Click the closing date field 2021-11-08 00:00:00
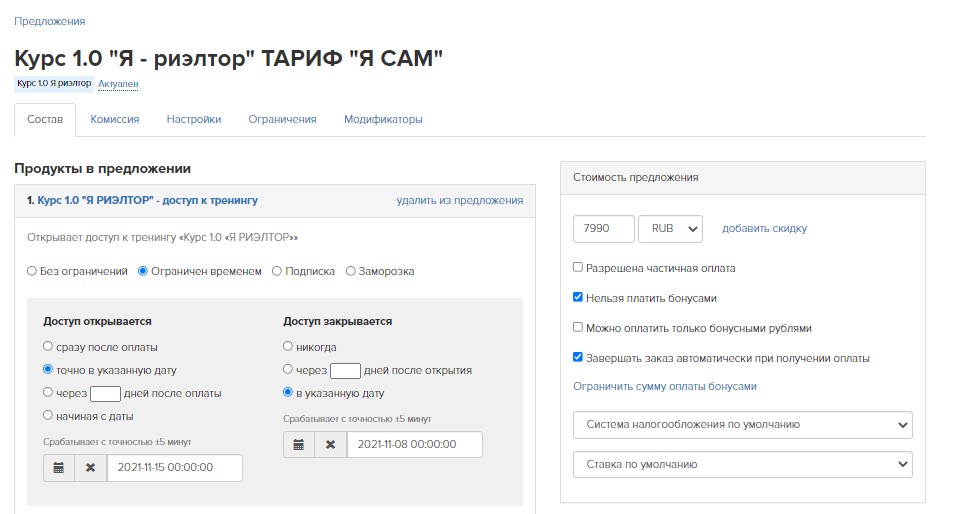 point(415,445)
